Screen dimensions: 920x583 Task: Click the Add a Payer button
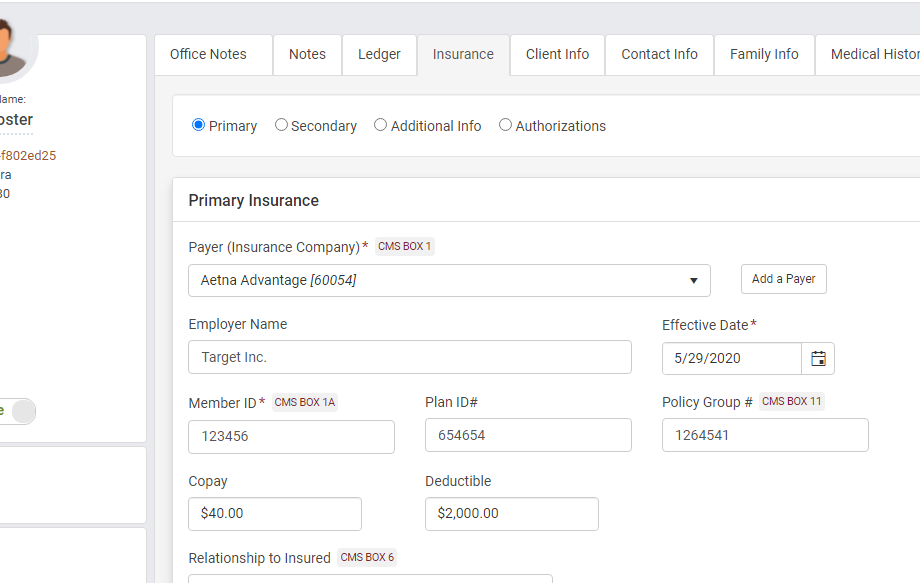coord(783,279)
